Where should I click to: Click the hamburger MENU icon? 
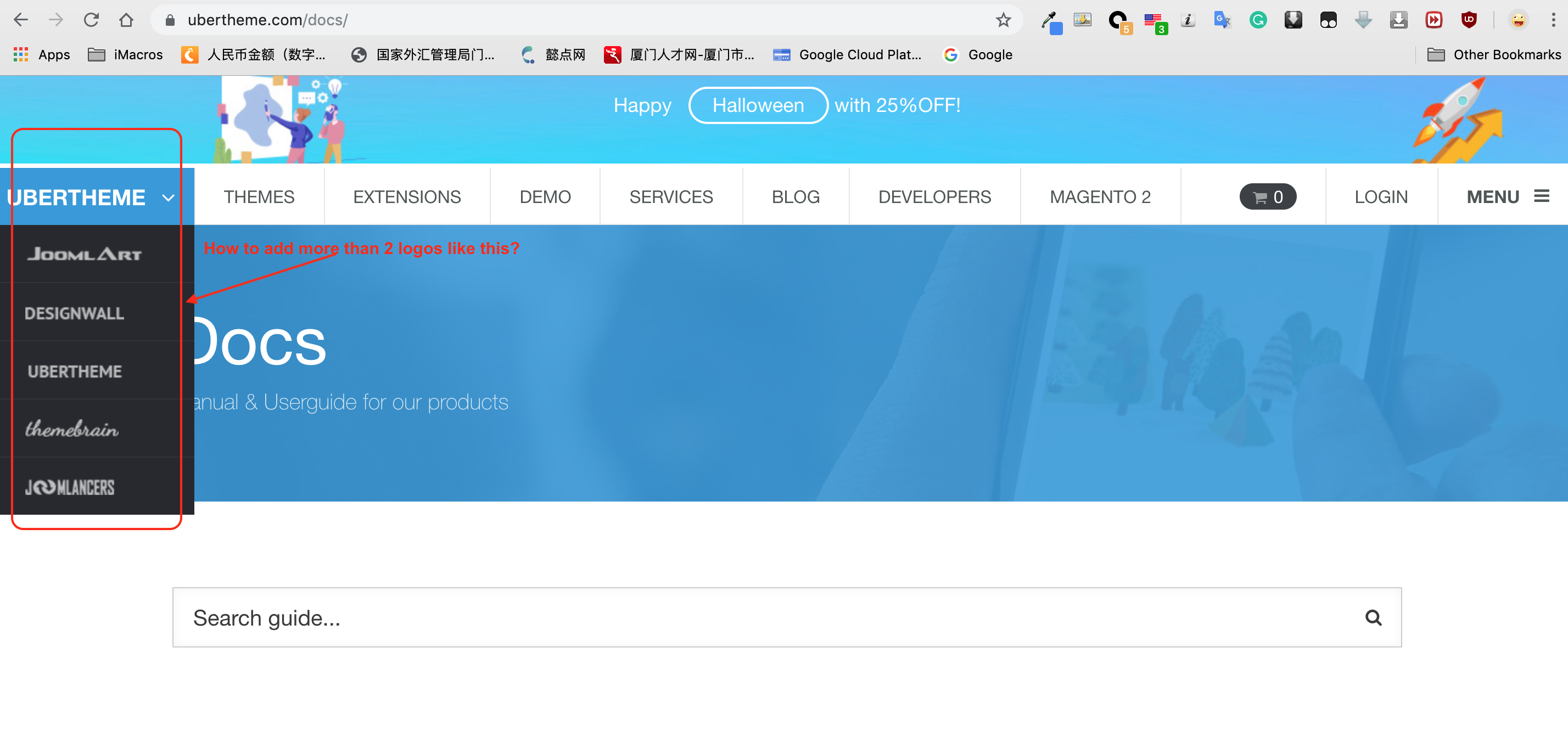coord(1541,196)
